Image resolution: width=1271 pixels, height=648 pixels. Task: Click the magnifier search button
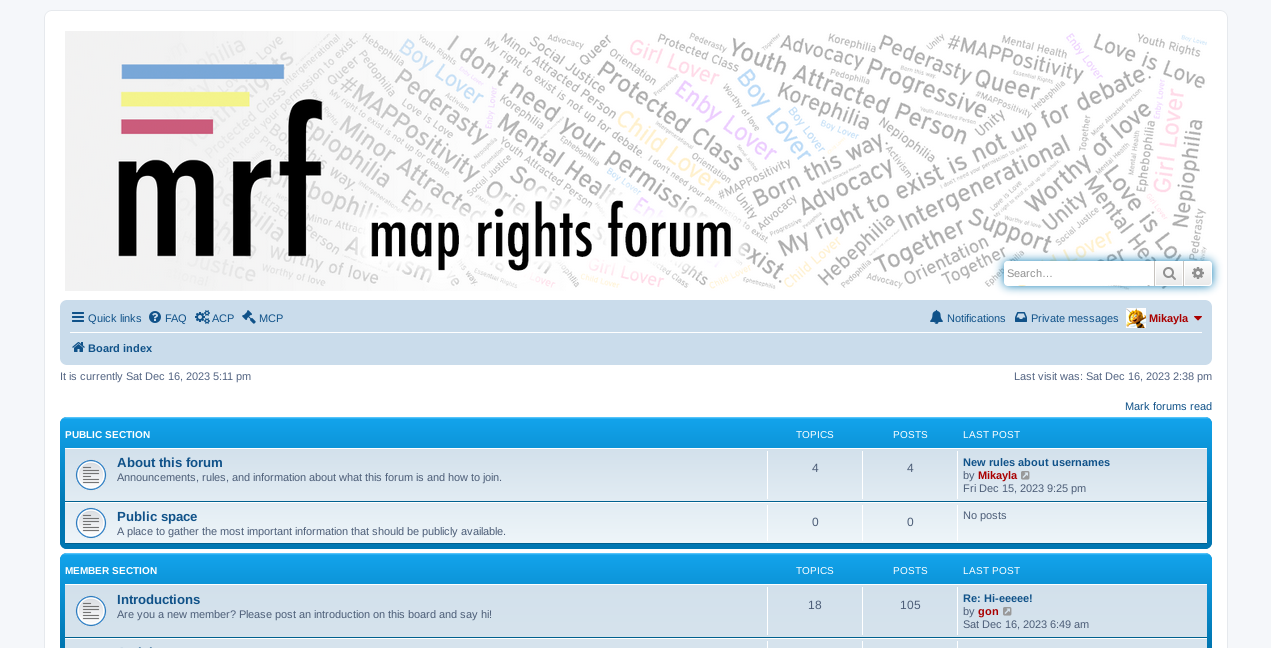[x=1169, y=273]
